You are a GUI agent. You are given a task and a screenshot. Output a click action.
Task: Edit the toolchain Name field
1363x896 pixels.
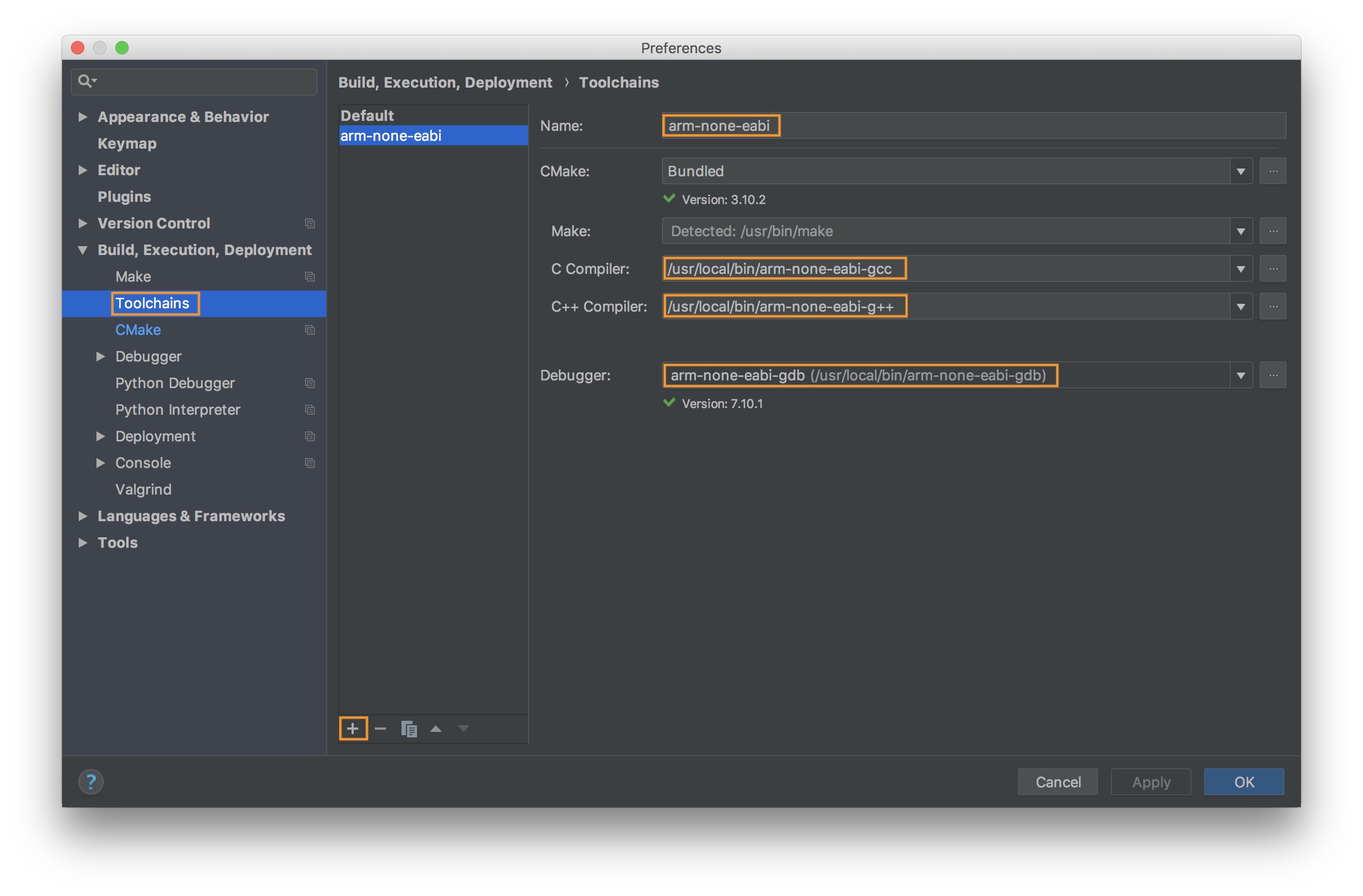[974, 125]
